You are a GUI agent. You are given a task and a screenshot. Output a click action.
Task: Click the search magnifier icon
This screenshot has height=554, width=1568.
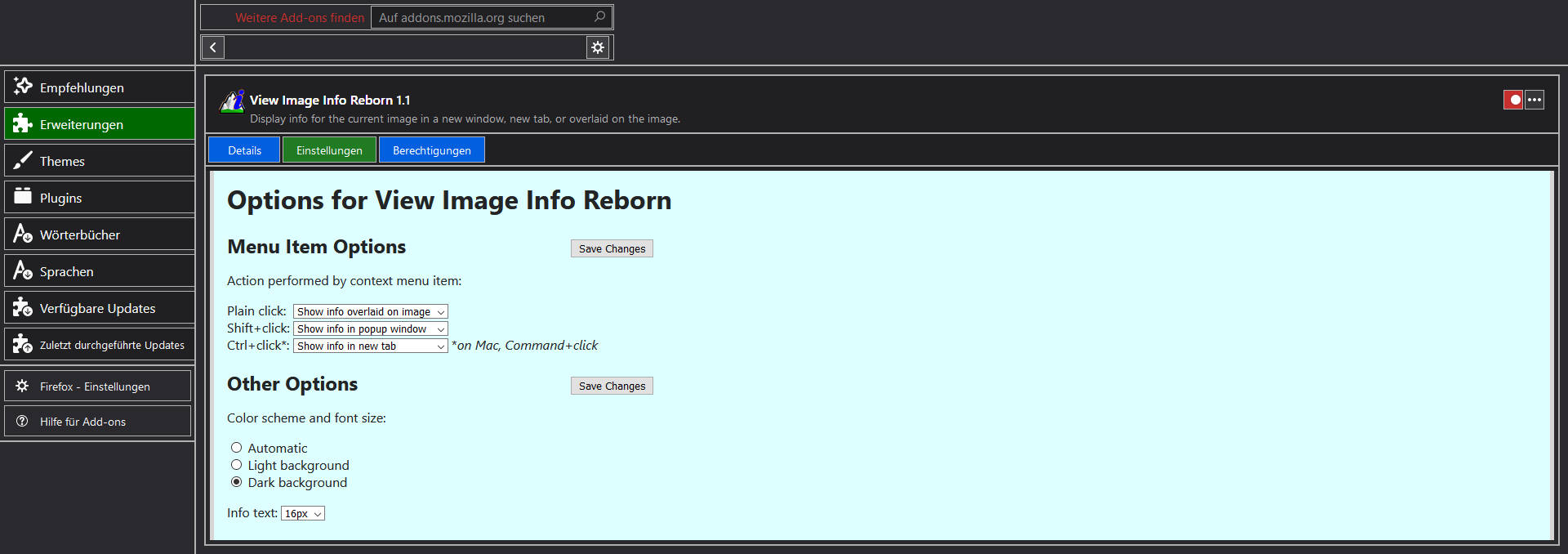pos(599,16)
